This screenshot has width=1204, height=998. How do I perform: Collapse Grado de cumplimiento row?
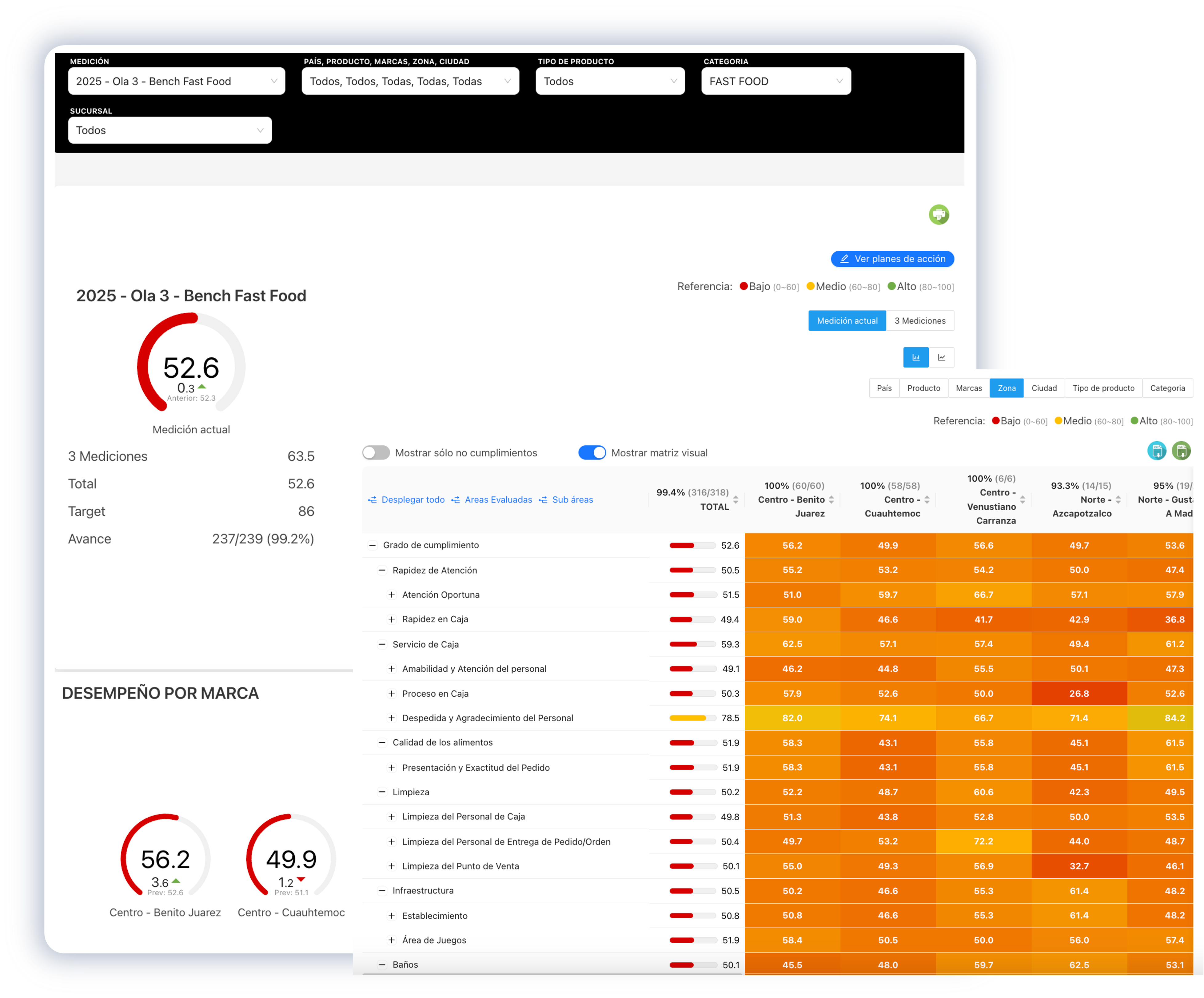click(x=373, y=545)
